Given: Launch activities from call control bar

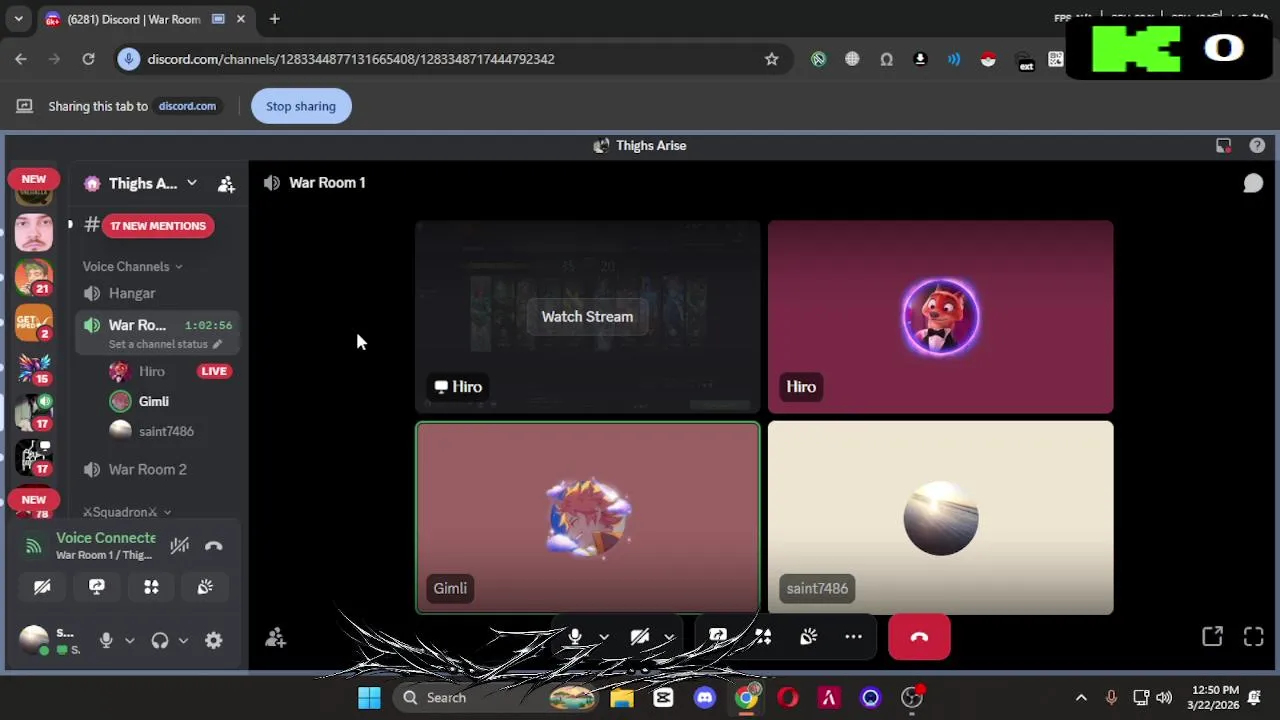Looking at the screenshot, I should pos(763,637).
